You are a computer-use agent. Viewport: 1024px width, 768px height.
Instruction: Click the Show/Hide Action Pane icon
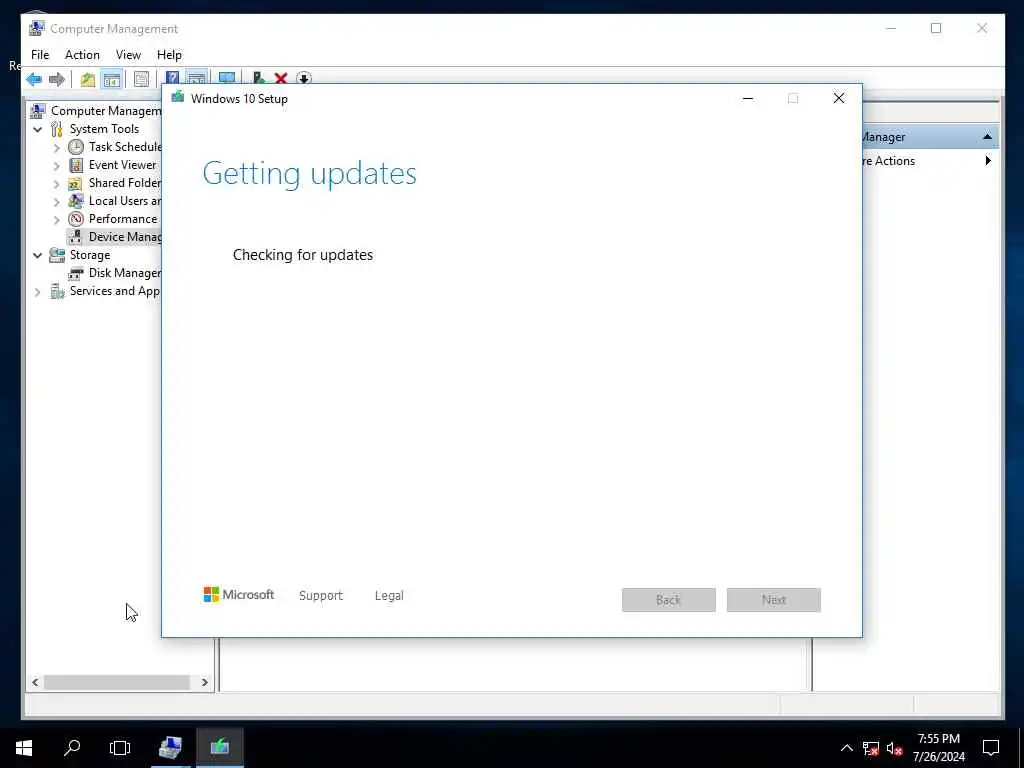[197, 78]
